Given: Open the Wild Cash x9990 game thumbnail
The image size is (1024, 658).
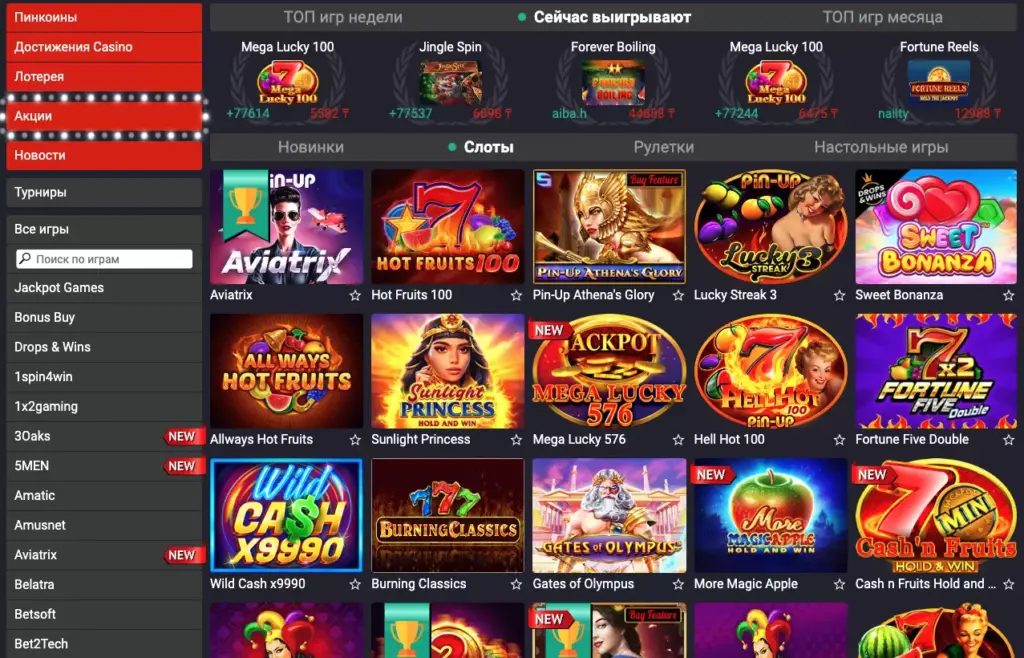Looking at the screenshot, I should 287,516.
